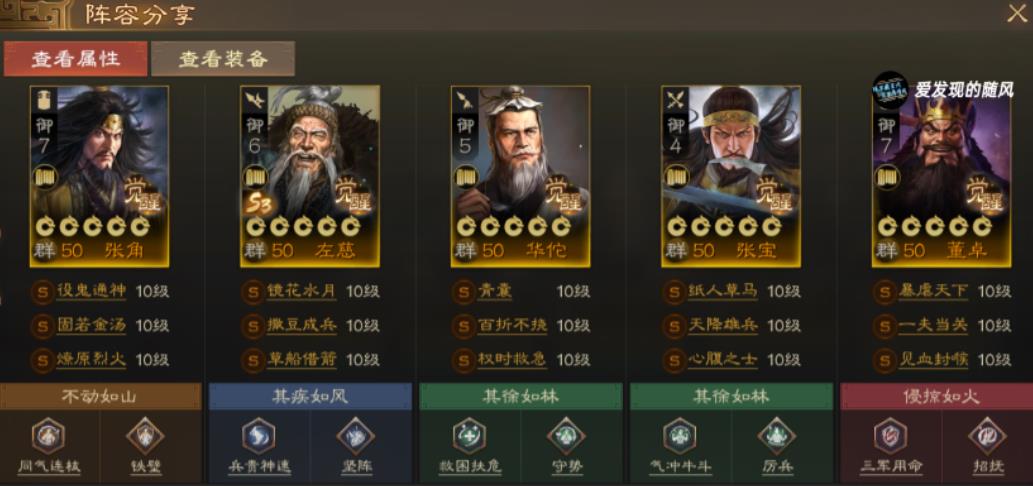Select 张角 hero card

pos(99,176)
